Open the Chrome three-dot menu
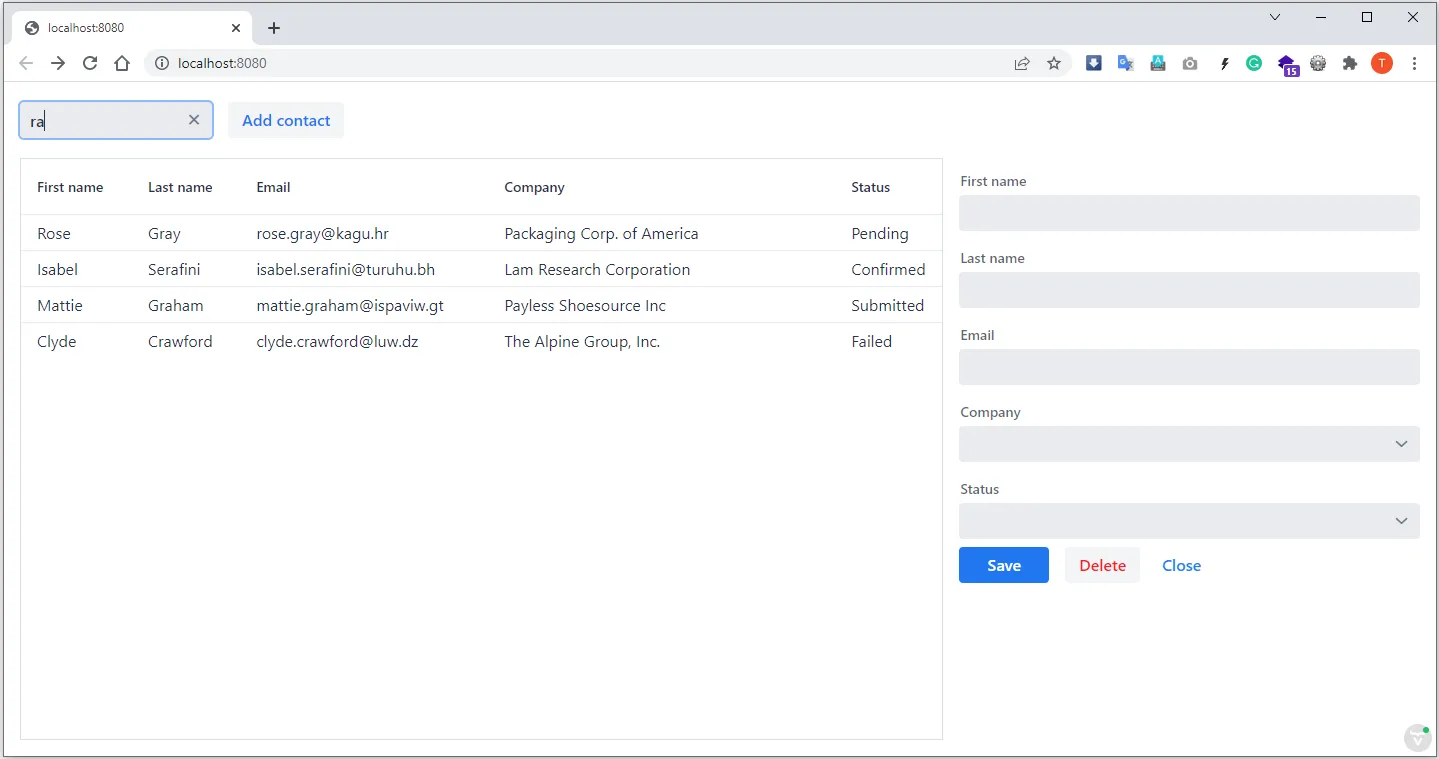 [x=1414, y=63]
